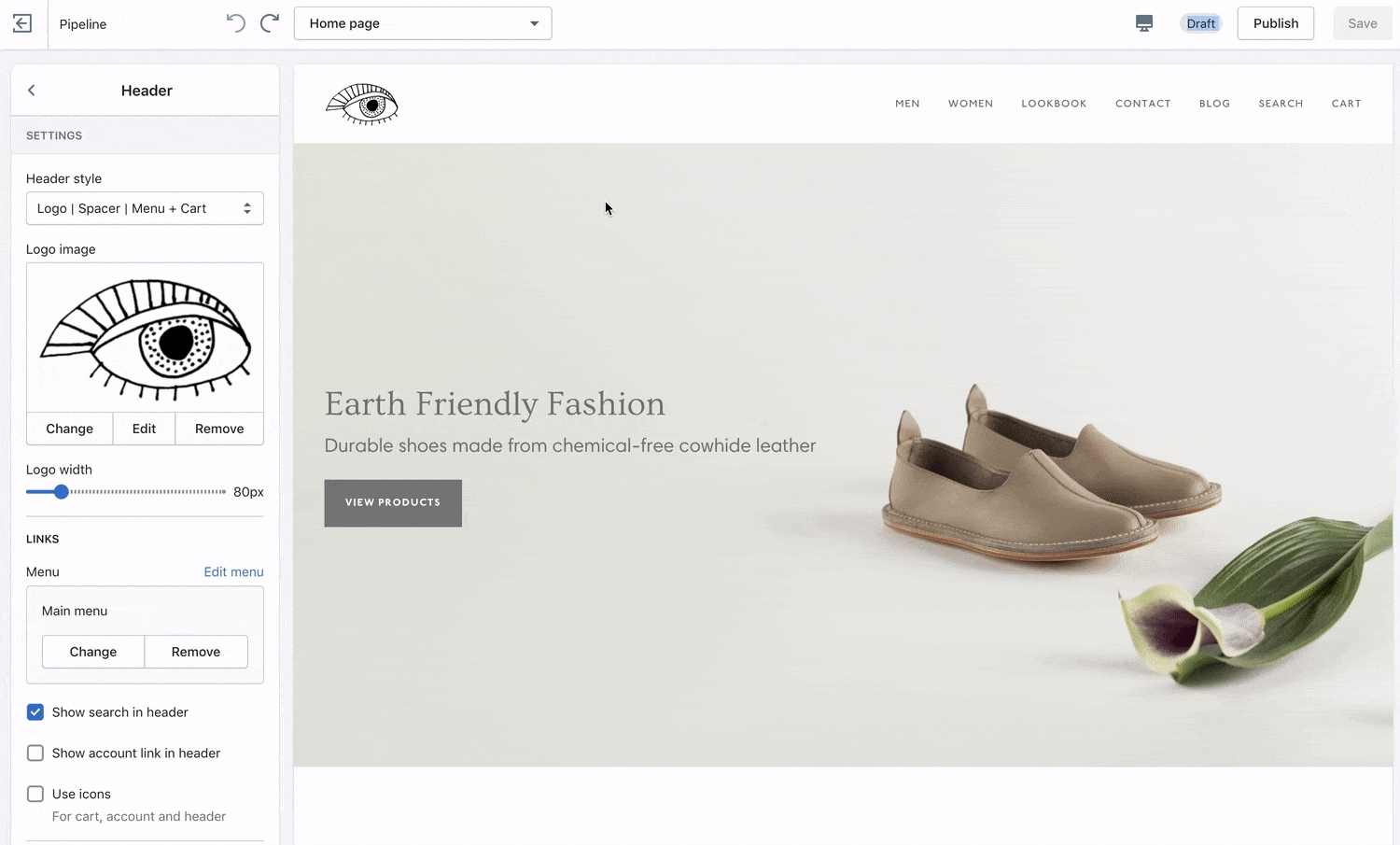Remove the logo image
This screenshot has width=1400, height=845.
coord(219,429)
